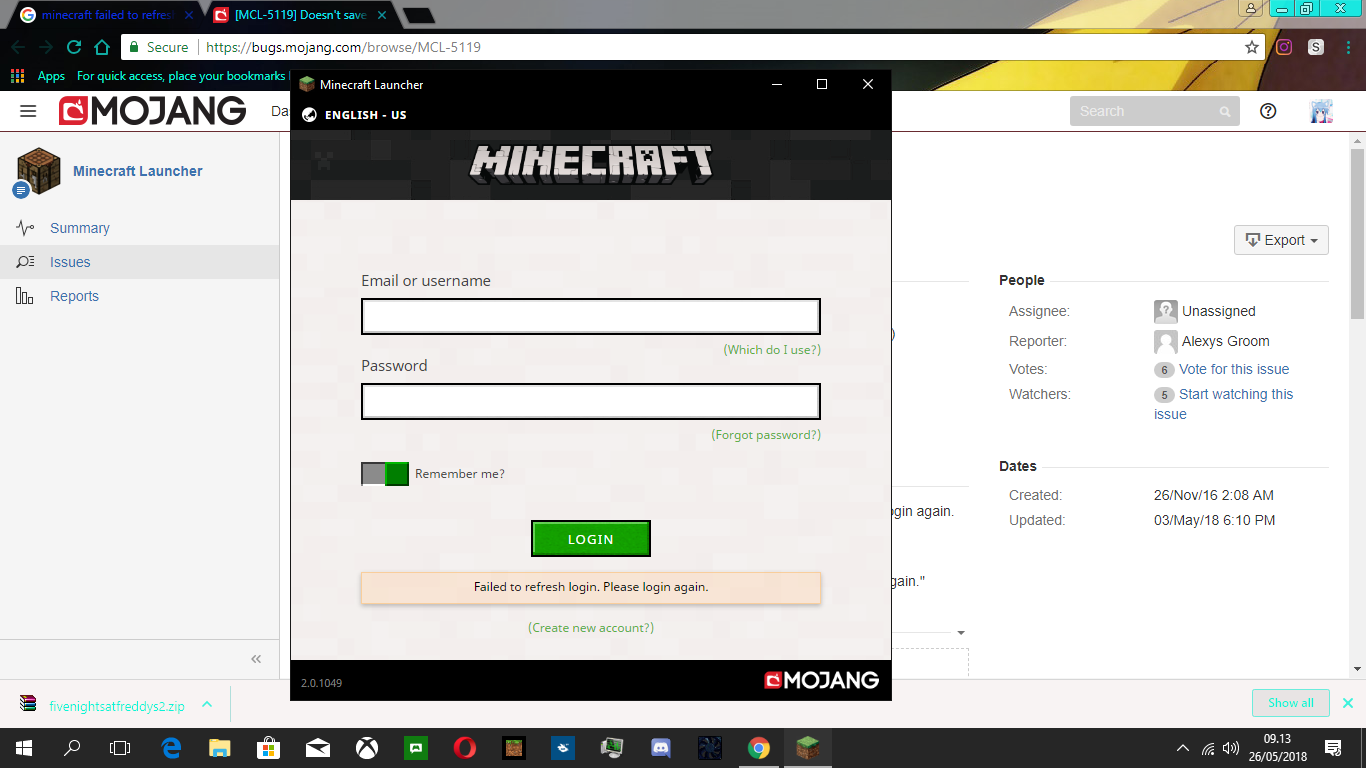Open the Action Center notifications

pyautogui.click(x=1333, y=748)
